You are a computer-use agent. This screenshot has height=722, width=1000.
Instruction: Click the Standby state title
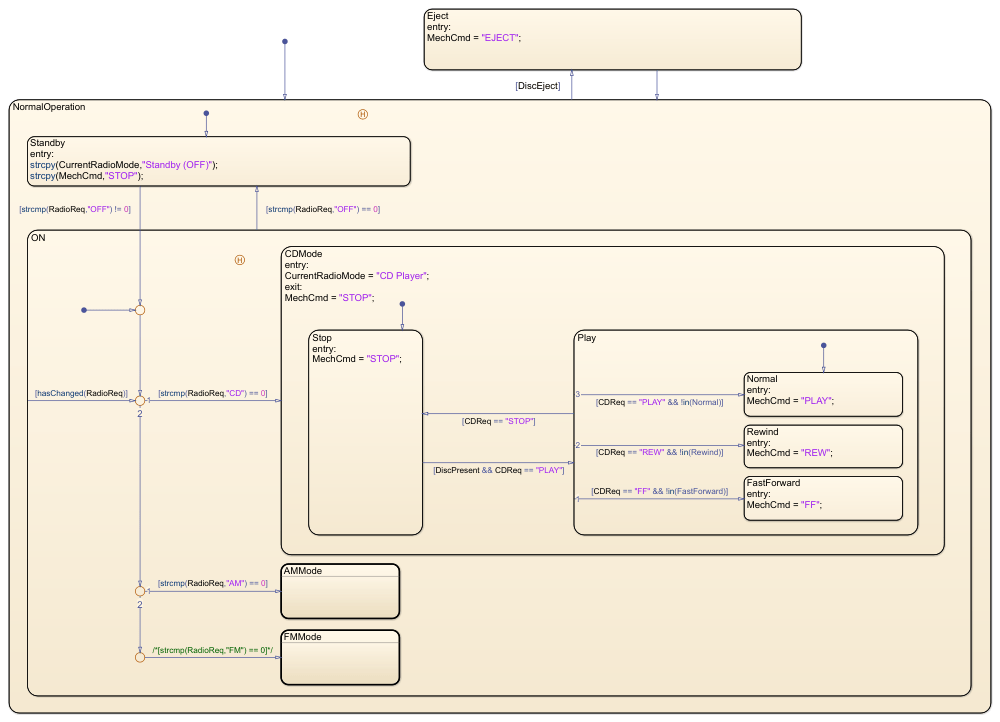click(47, 142)
